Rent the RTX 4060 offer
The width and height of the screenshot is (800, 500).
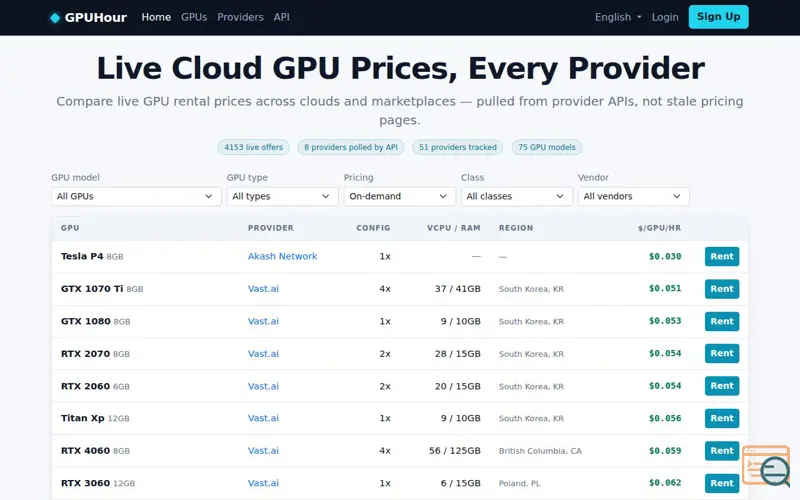coord(722,451)
